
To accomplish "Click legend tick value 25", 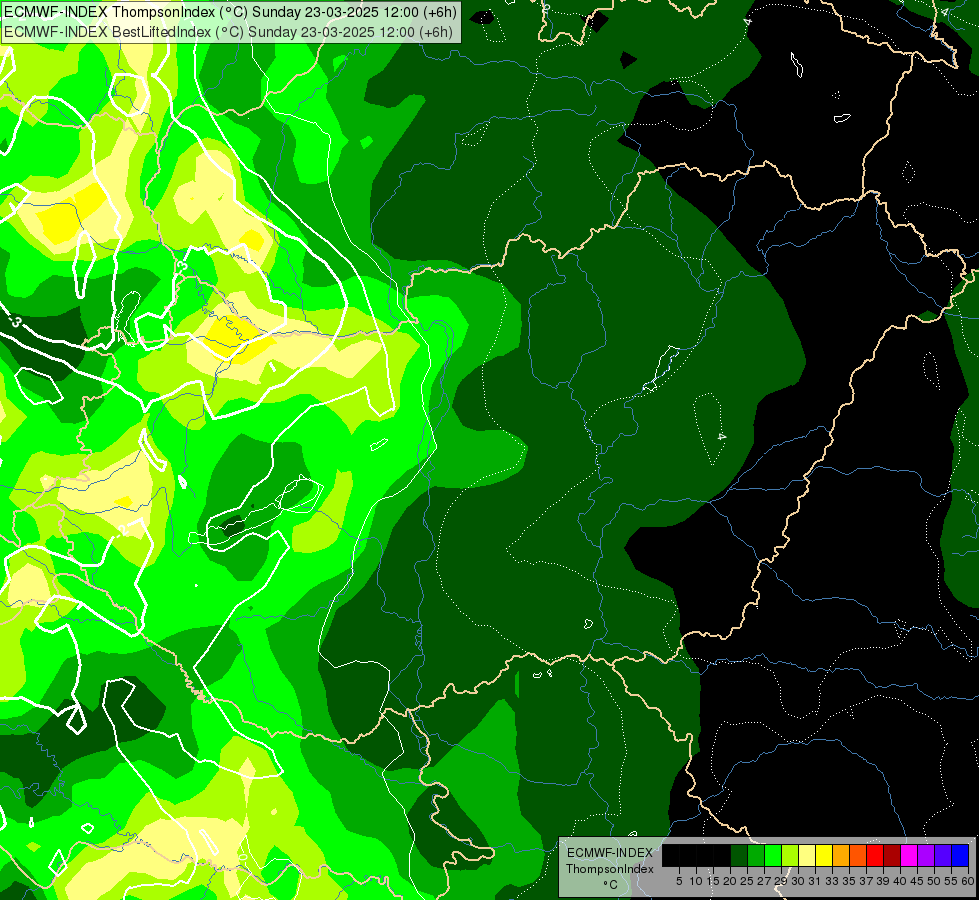I will pos(747,881).
